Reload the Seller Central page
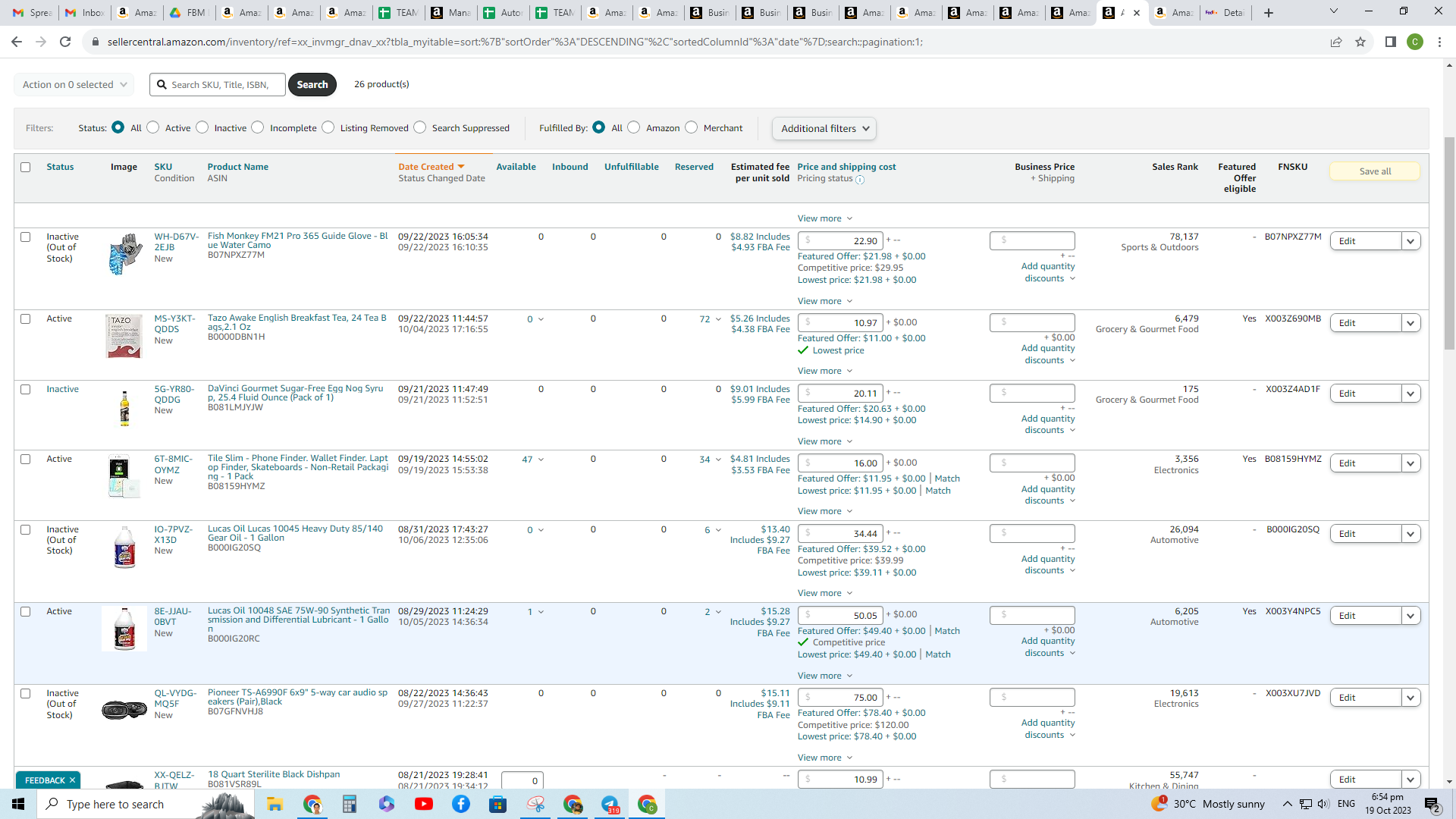This screenshot has height=819, width=1456. [65, 42]
